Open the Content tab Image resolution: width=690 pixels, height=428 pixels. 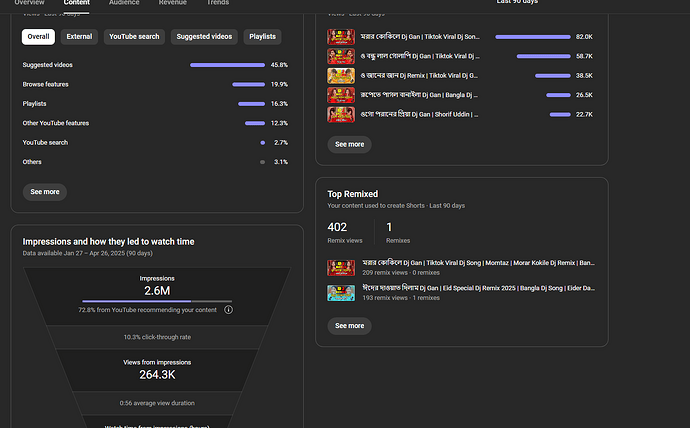point(77,3)
